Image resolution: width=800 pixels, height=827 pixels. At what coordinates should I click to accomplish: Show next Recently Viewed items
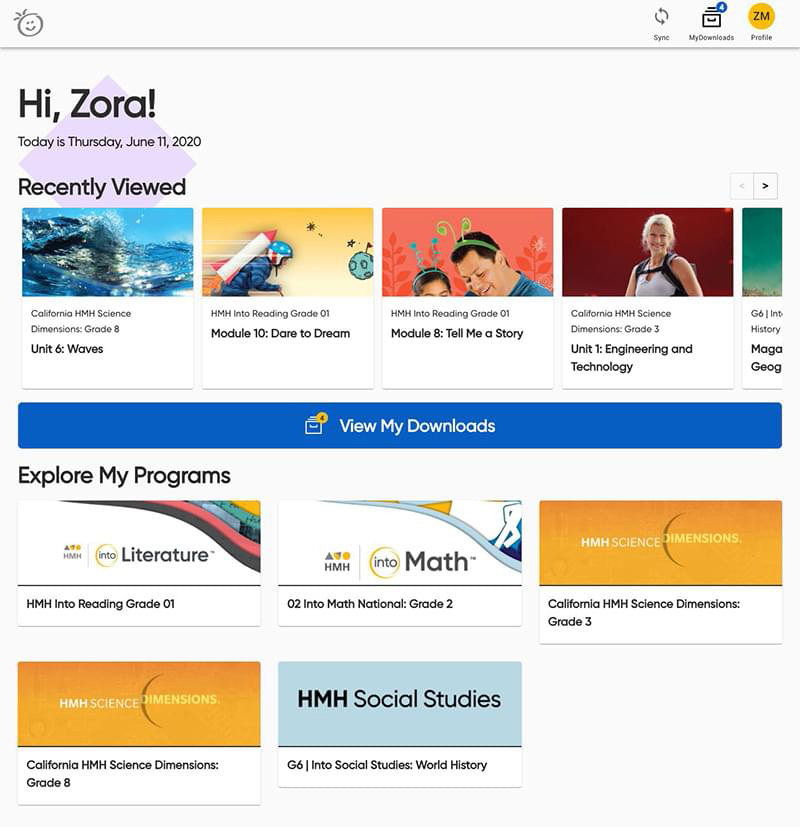pyautogui.click(x=765, y=186)
